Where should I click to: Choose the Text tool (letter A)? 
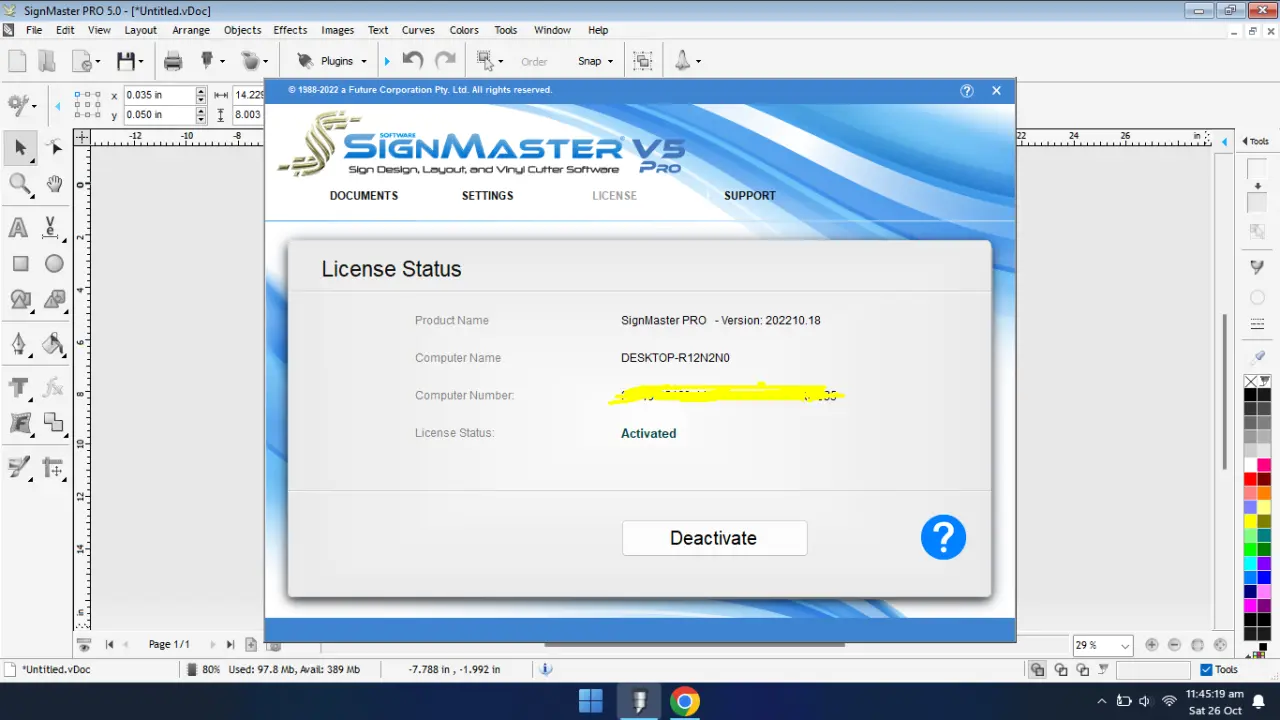coord(18,228)
